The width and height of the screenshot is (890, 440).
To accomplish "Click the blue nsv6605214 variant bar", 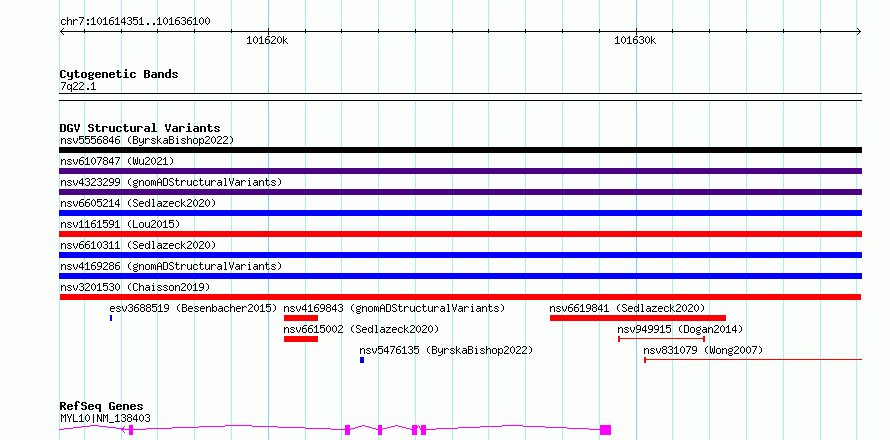I will coord(460,213).
